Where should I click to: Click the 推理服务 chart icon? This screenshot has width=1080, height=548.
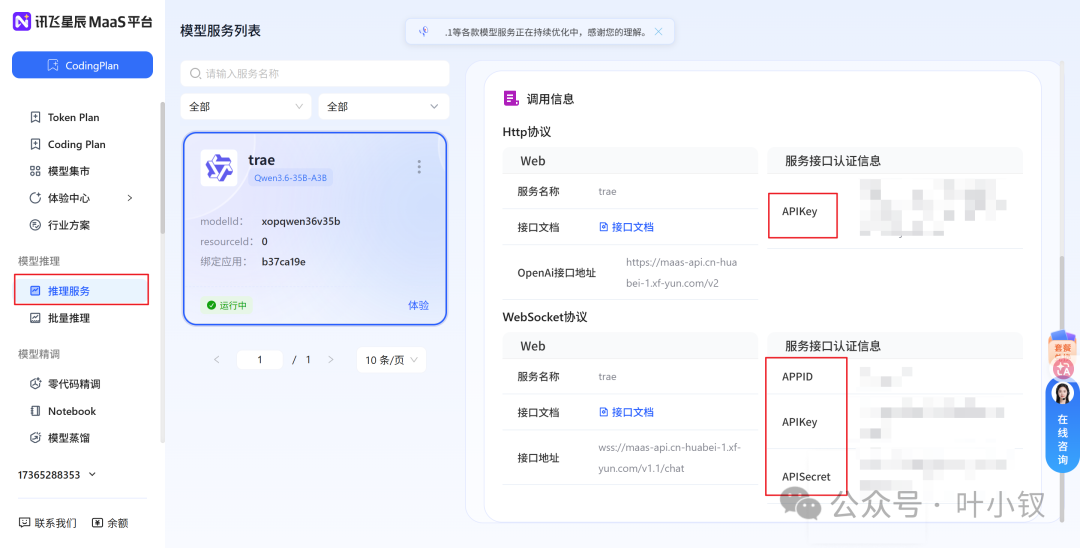coord(35,291)
